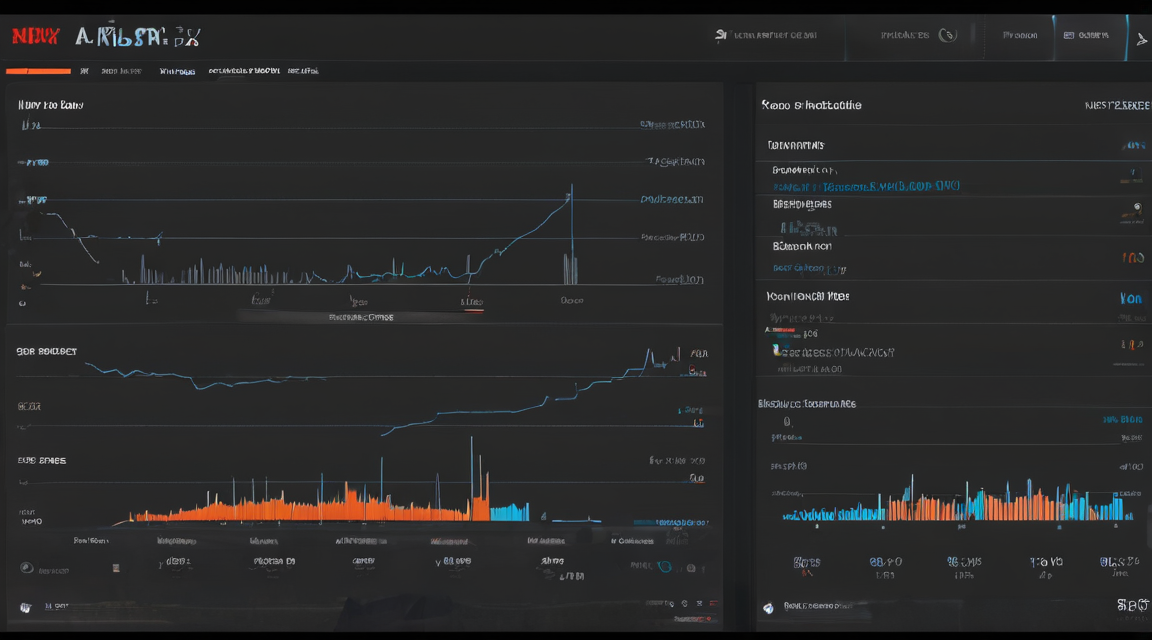The image size is (1152, 640).
Task: Select the orange underlined tab below the logo
Action: (38, 71)
